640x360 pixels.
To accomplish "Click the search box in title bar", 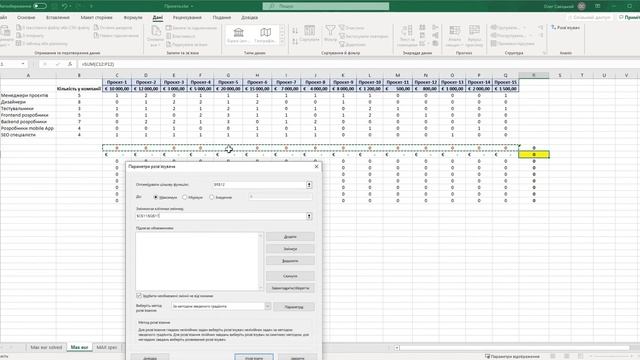I will (x=326, y=6).
